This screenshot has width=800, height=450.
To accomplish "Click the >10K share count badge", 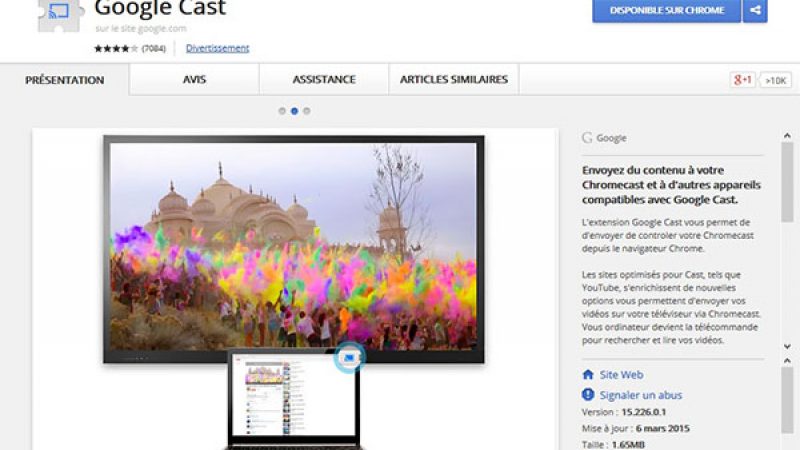I will [775, 80].
